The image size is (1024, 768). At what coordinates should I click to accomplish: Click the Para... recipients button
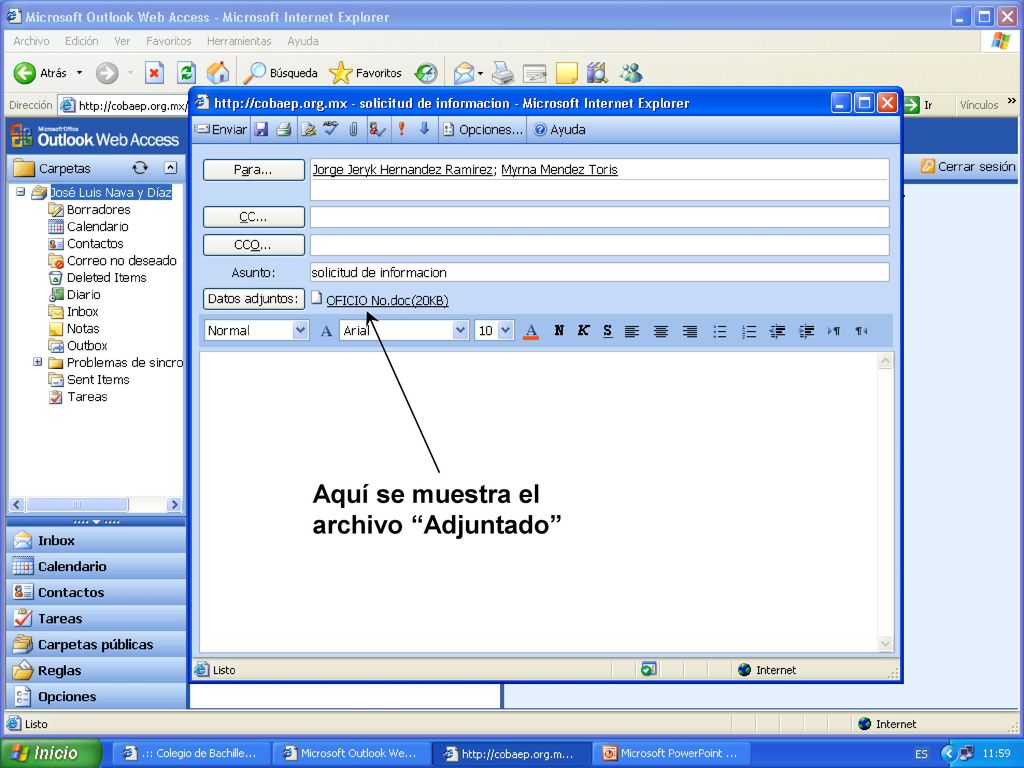tap(253, 170)
